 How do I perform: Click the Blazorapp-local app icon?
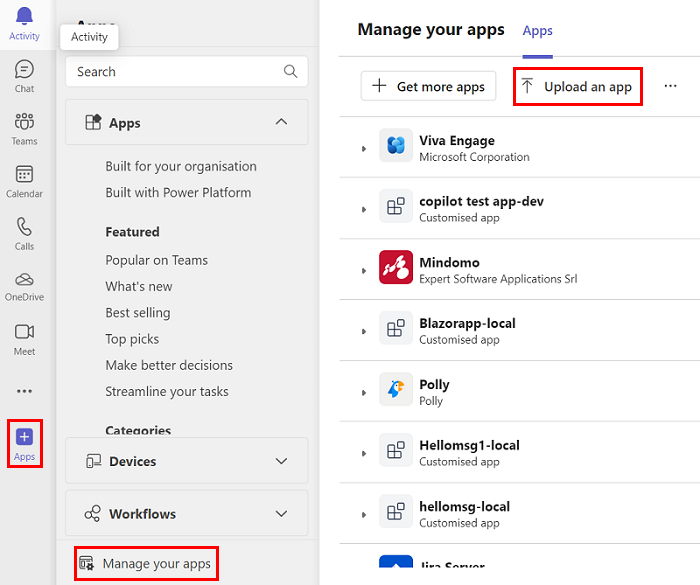[396, 328]
